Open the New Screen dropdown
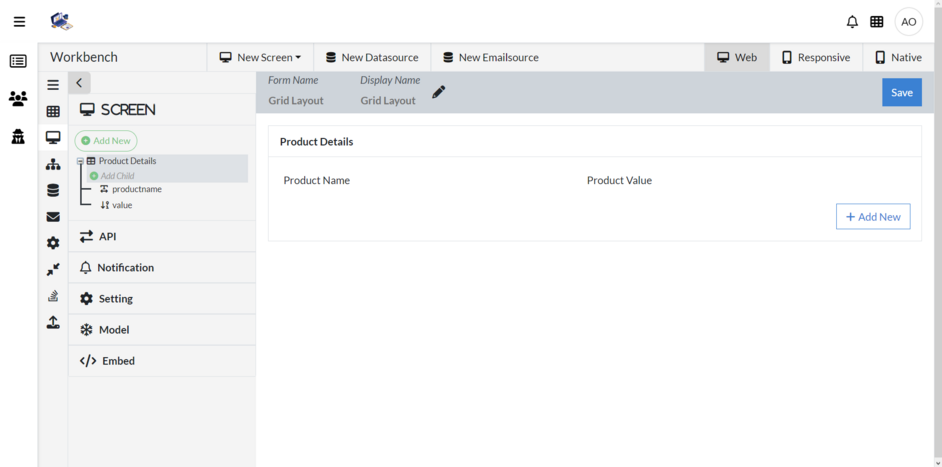Viewport: 942px width, 467px height. pos(260,58)
